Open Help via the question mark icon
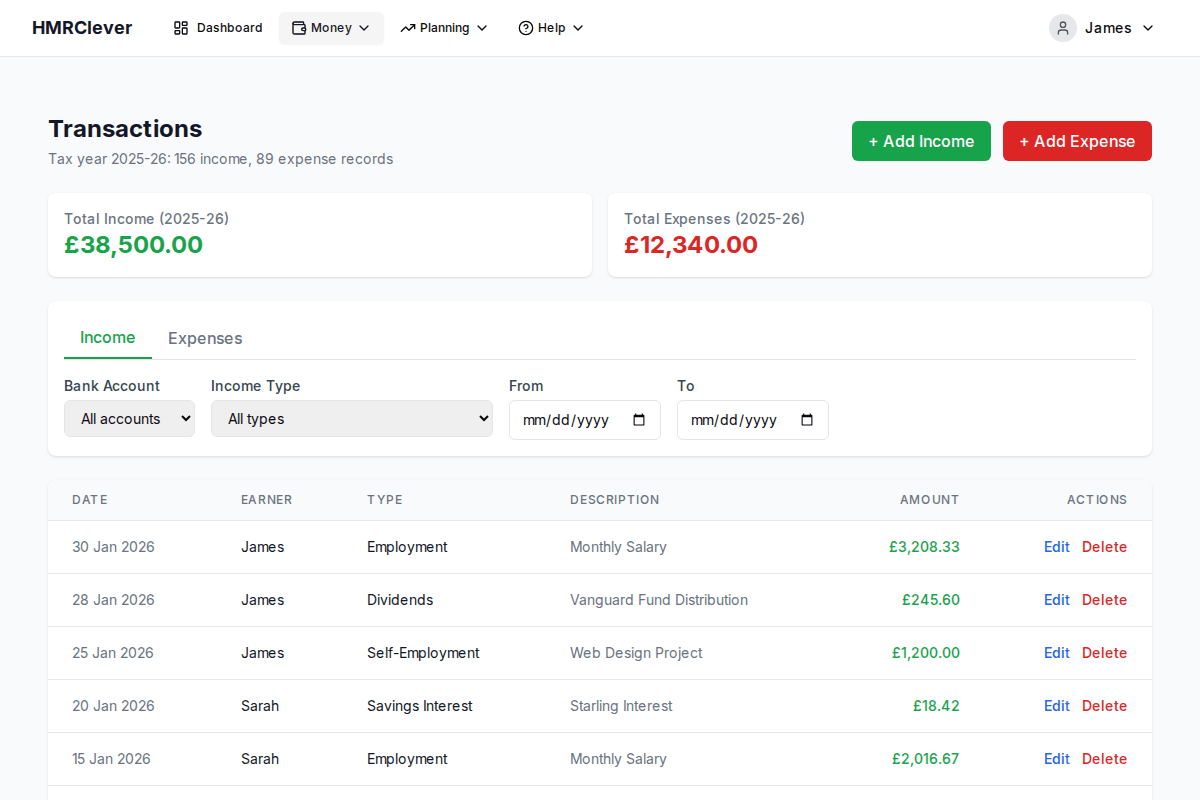The height and width of the screenshot is (800, 1200). (x=524, y=27)
